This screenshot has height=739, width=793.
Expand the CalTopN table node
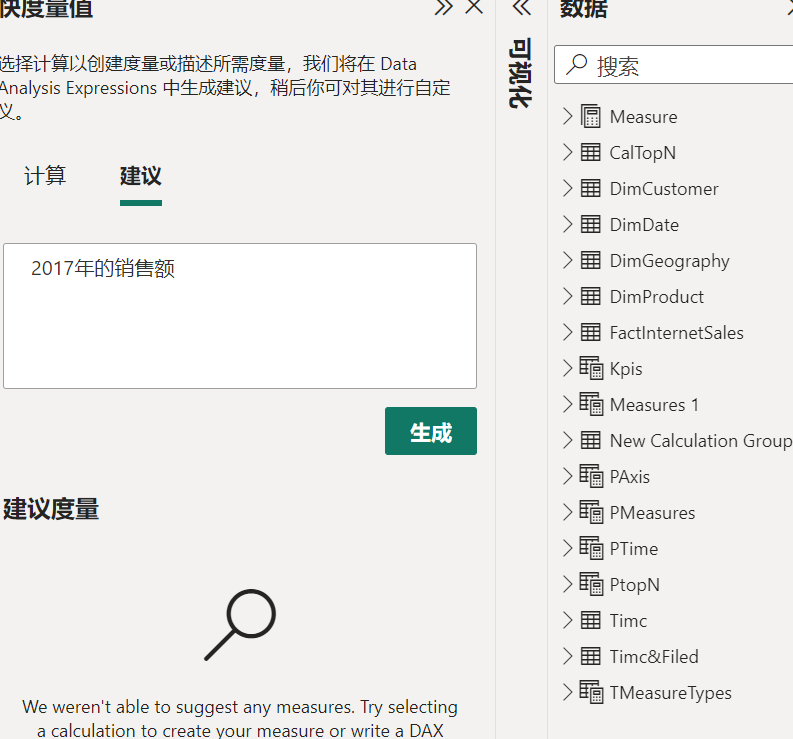(567, 152)
